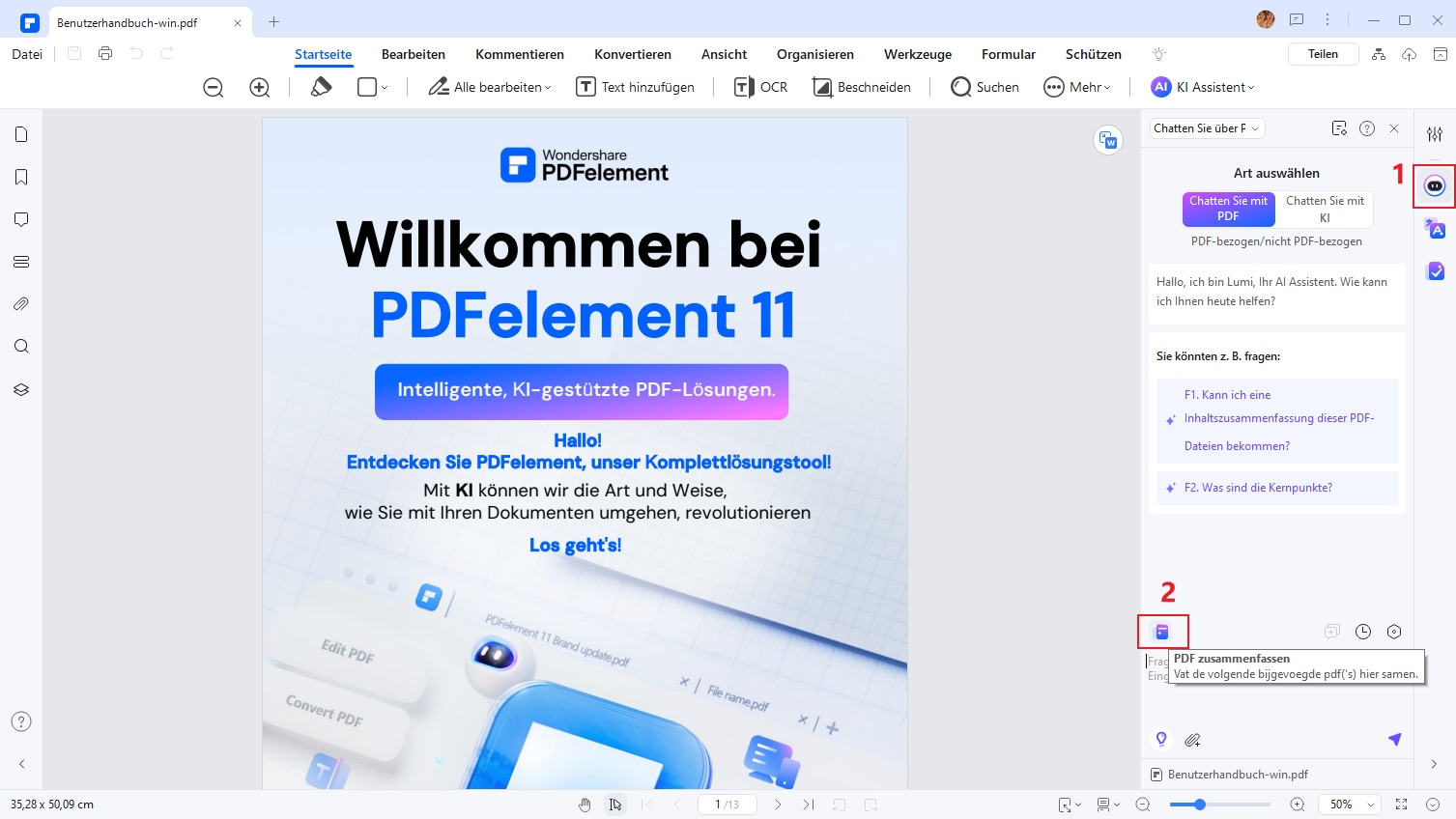1456x819 pixels.
Task: Open the form fields panel in left sidebar
Action: point(21,262)
